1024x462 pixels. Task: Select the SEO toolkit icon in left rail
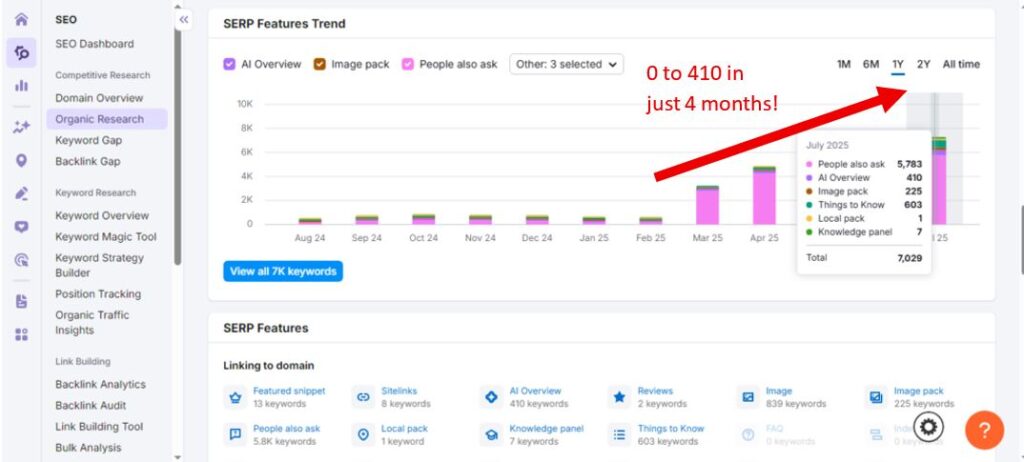pos(22,53)
